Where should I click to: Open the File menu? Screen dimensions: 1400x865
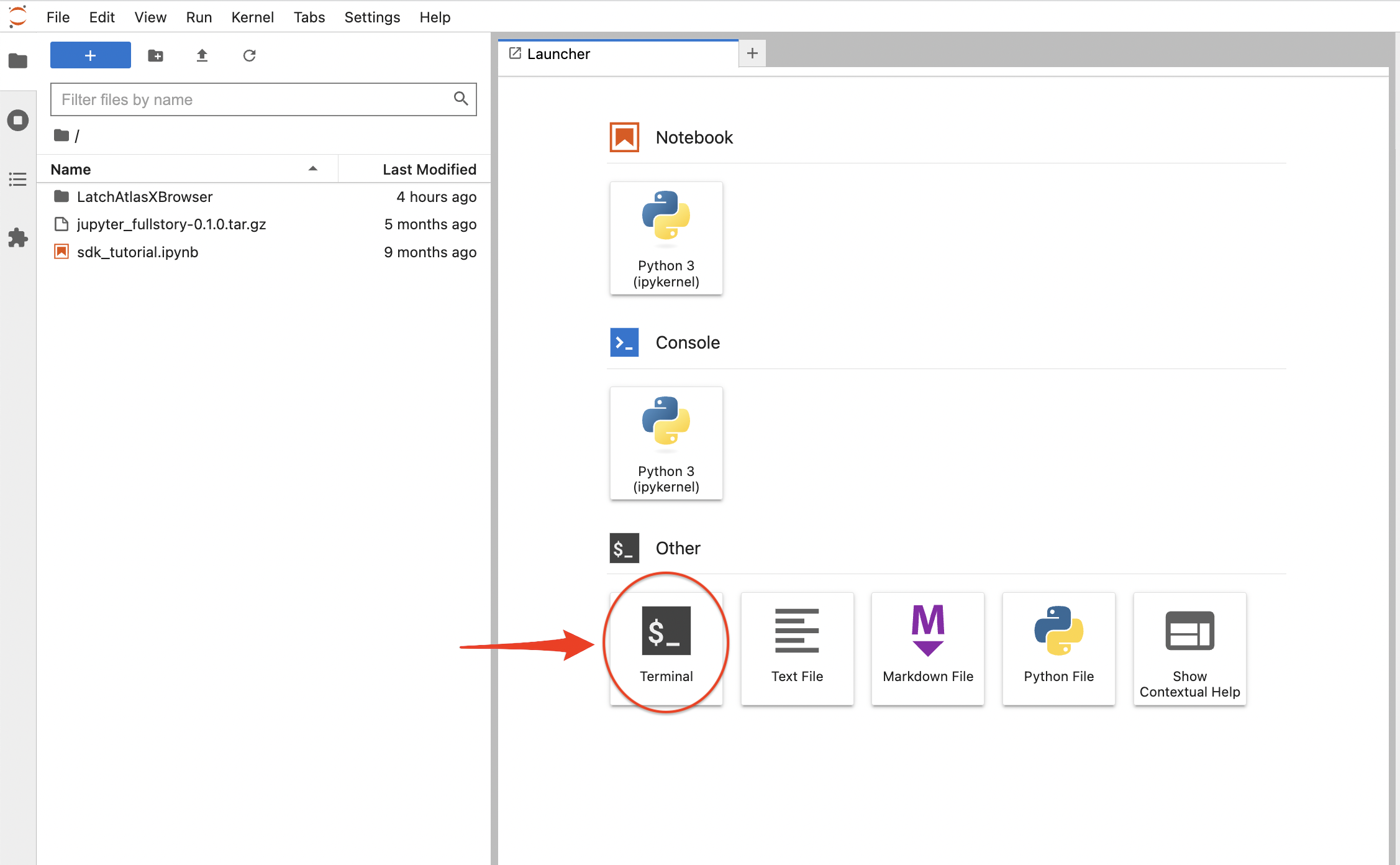[x=58, y=17]
